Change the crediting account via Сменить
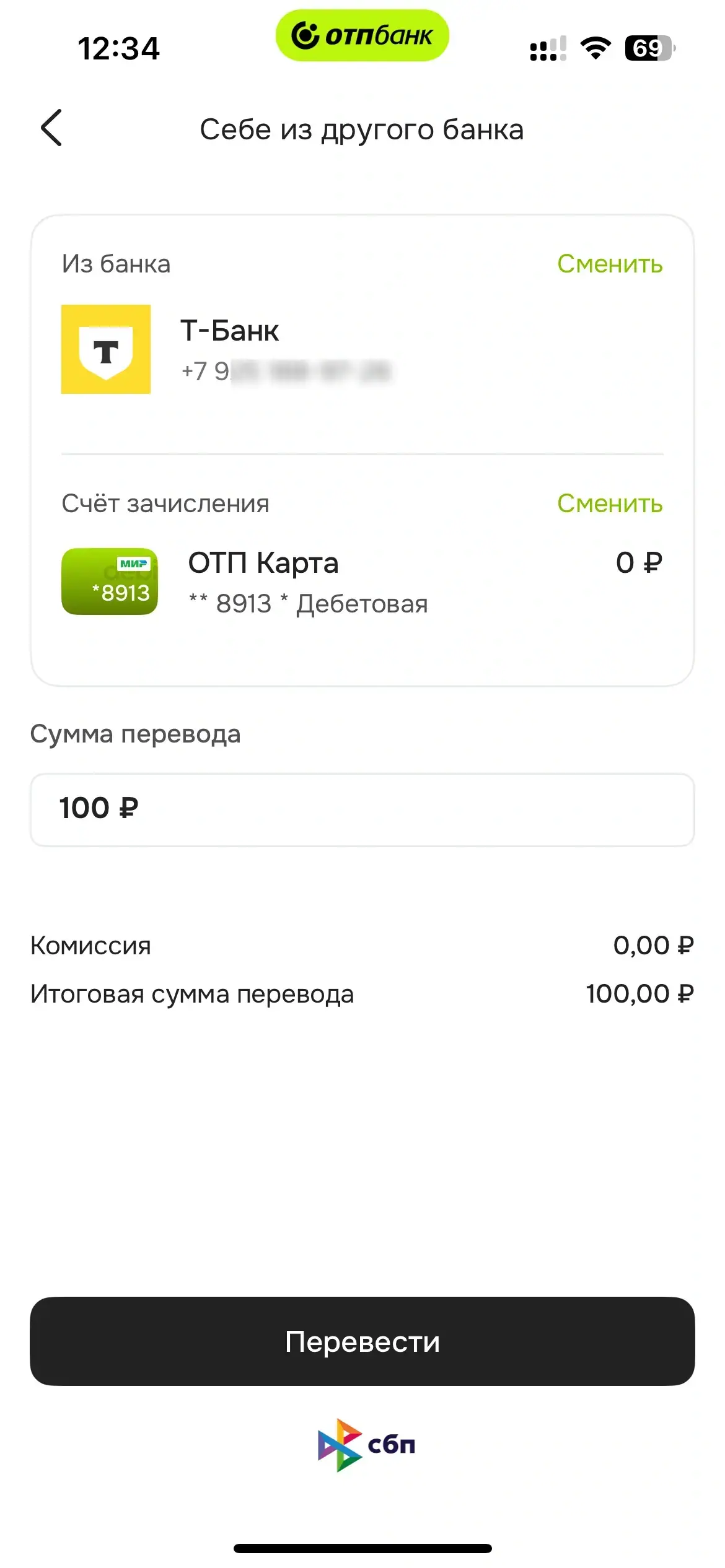This screenshot has width=725, height=1568. coord(610,504)
